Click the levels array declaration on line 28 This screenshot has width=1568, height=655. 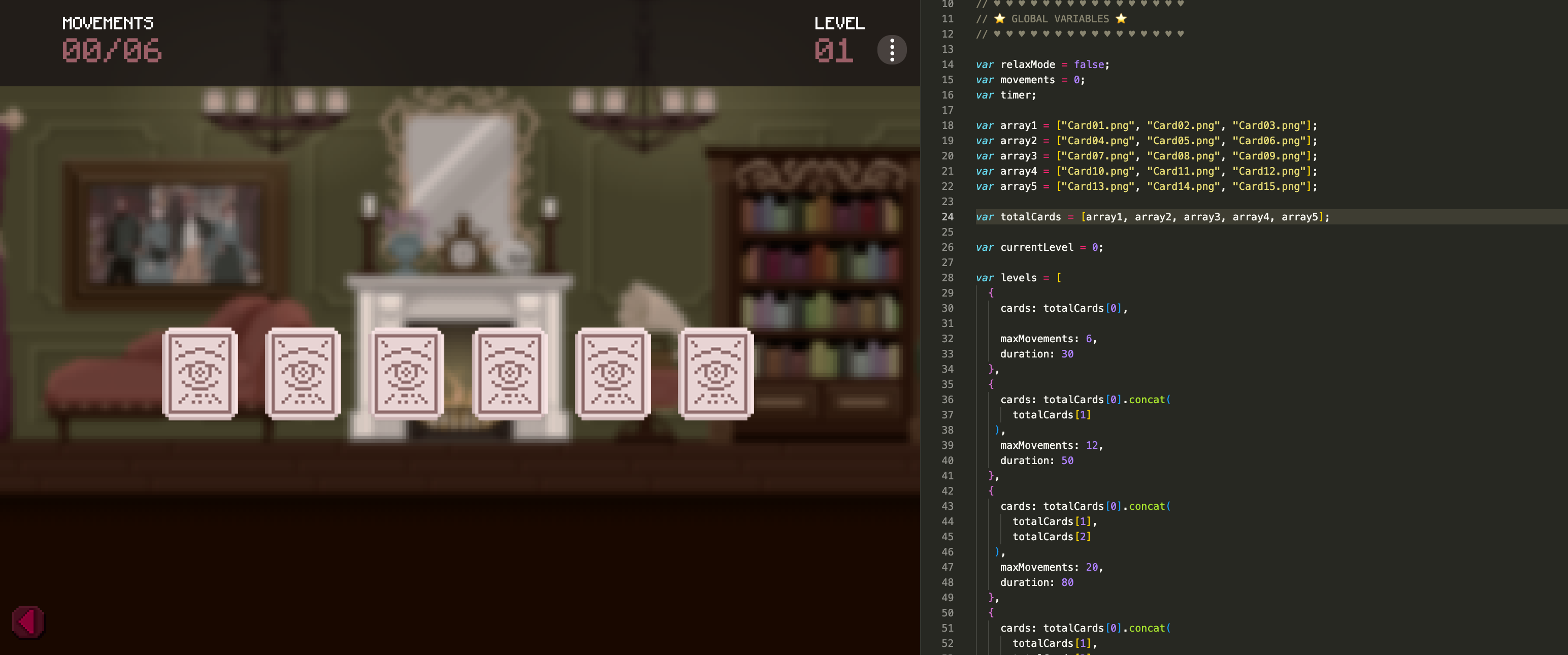pyautogui.click(x=1019, y=278)
